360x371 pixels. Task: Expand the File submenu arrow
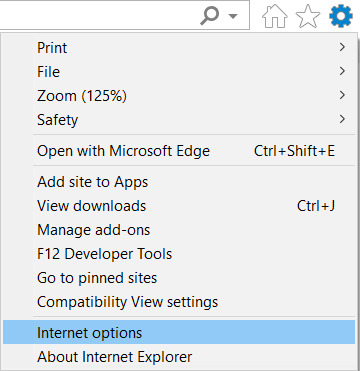point(342,71)
